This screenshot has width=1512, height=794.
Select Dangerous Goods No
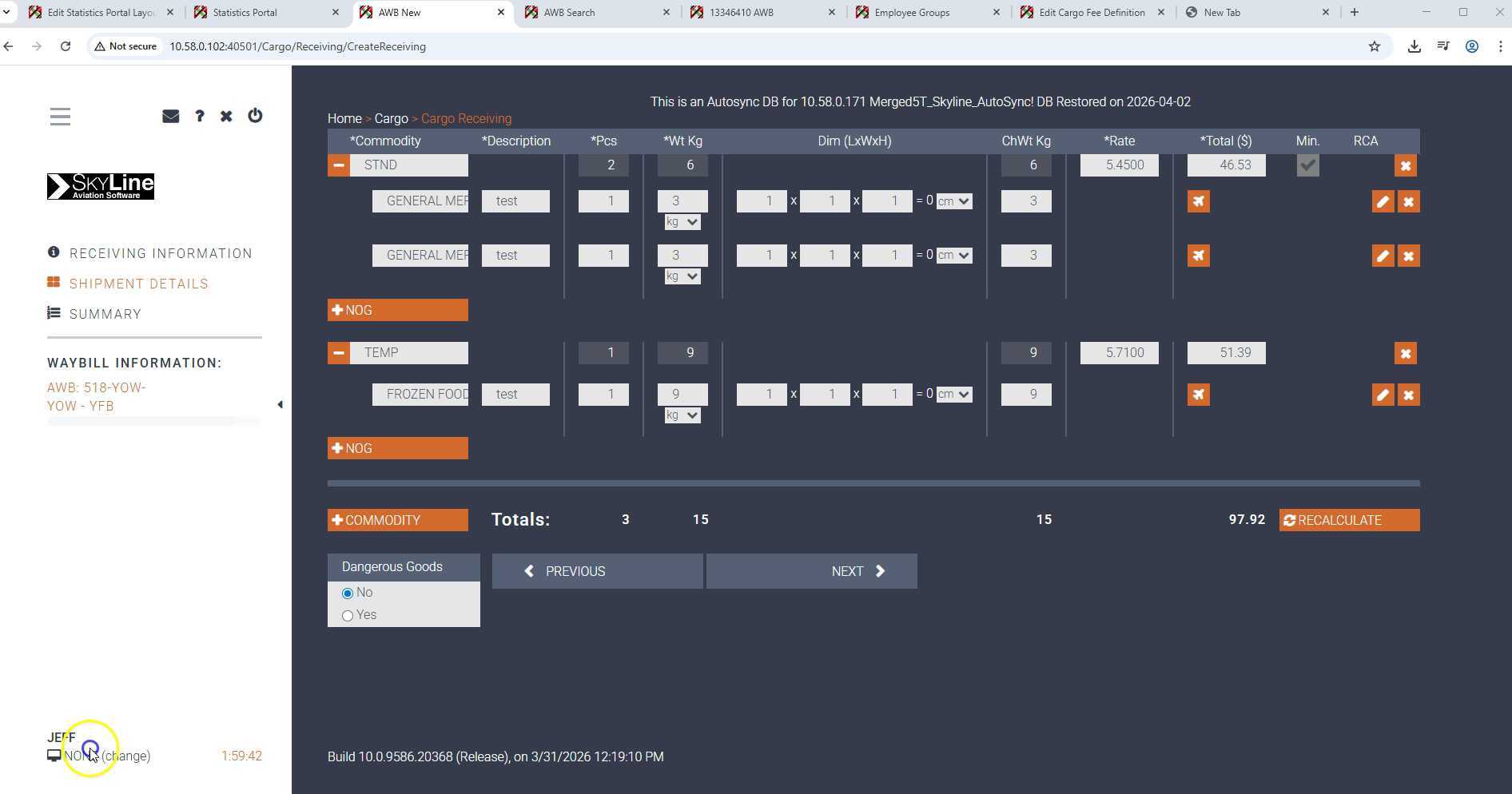point(348,594)
